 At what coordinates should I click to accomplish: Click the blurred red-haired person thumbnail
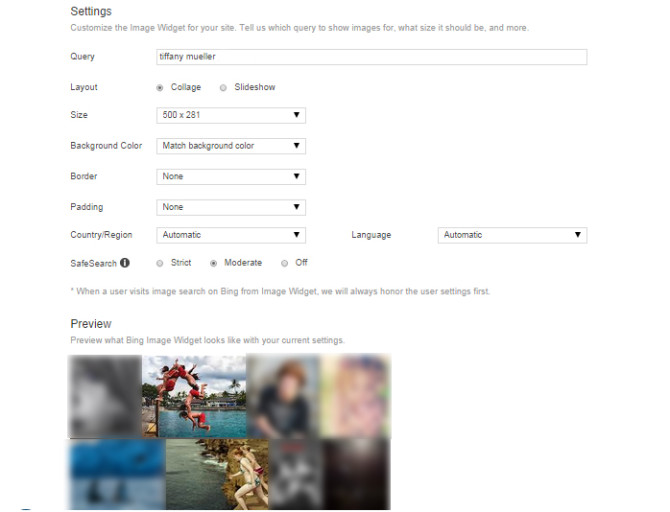click(283, 396)
